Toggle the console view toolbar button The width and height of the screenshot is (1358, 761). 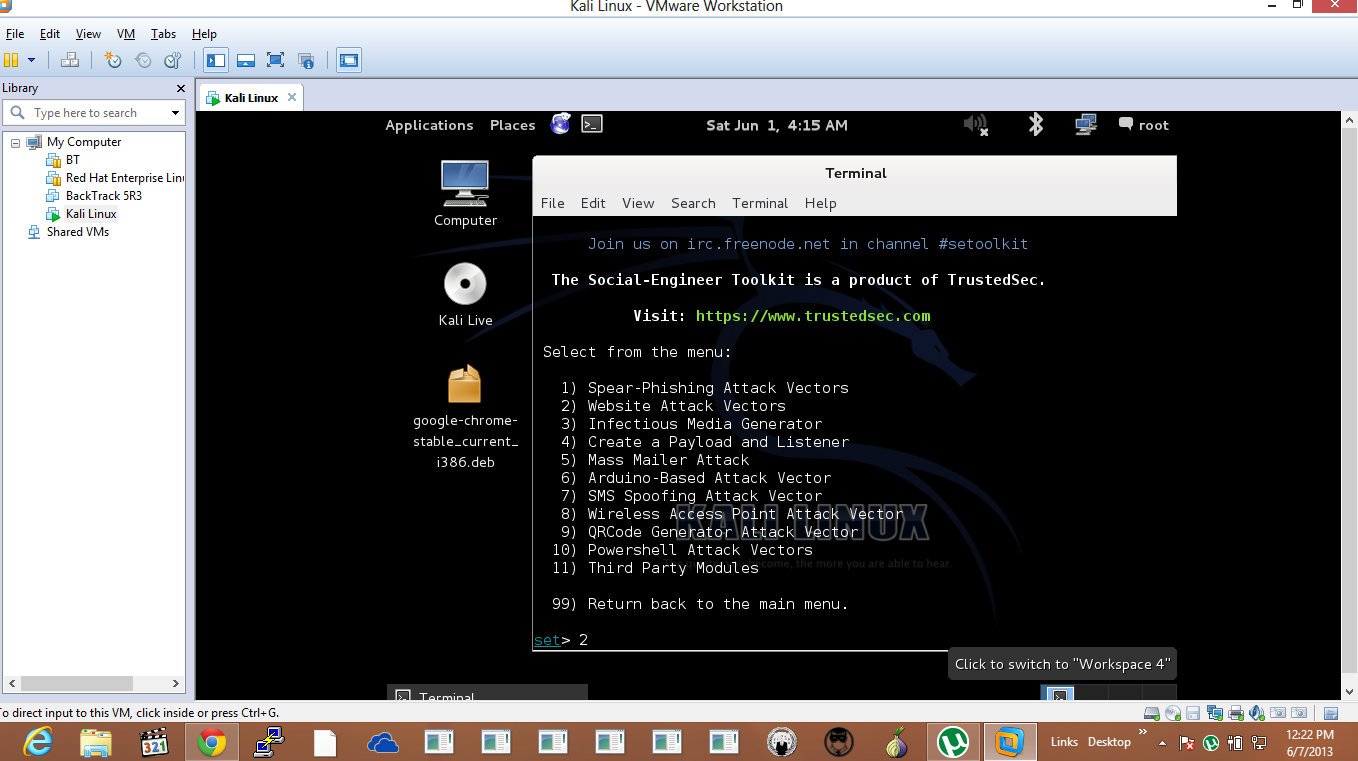coord(348,60)
